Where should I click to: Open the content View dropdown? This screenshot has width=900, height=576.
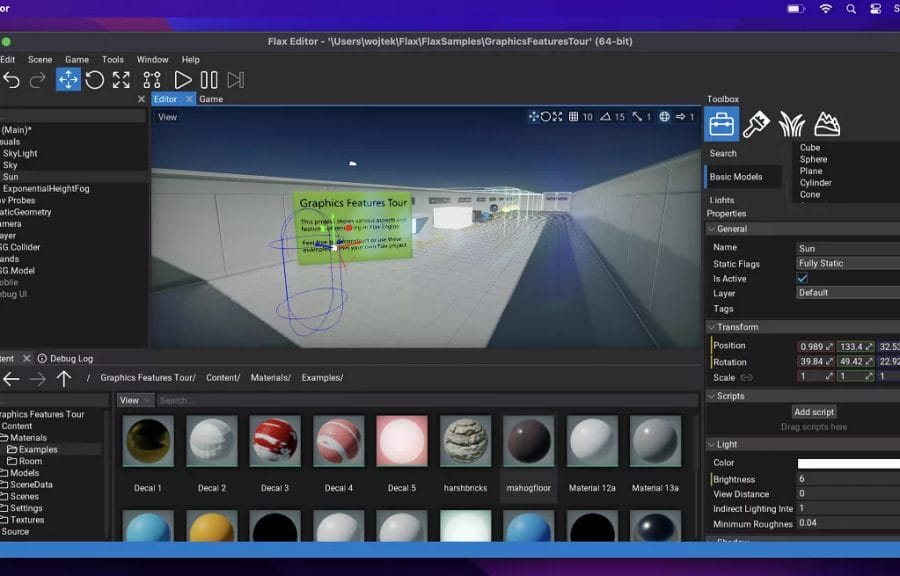click(x=135, y=400)
